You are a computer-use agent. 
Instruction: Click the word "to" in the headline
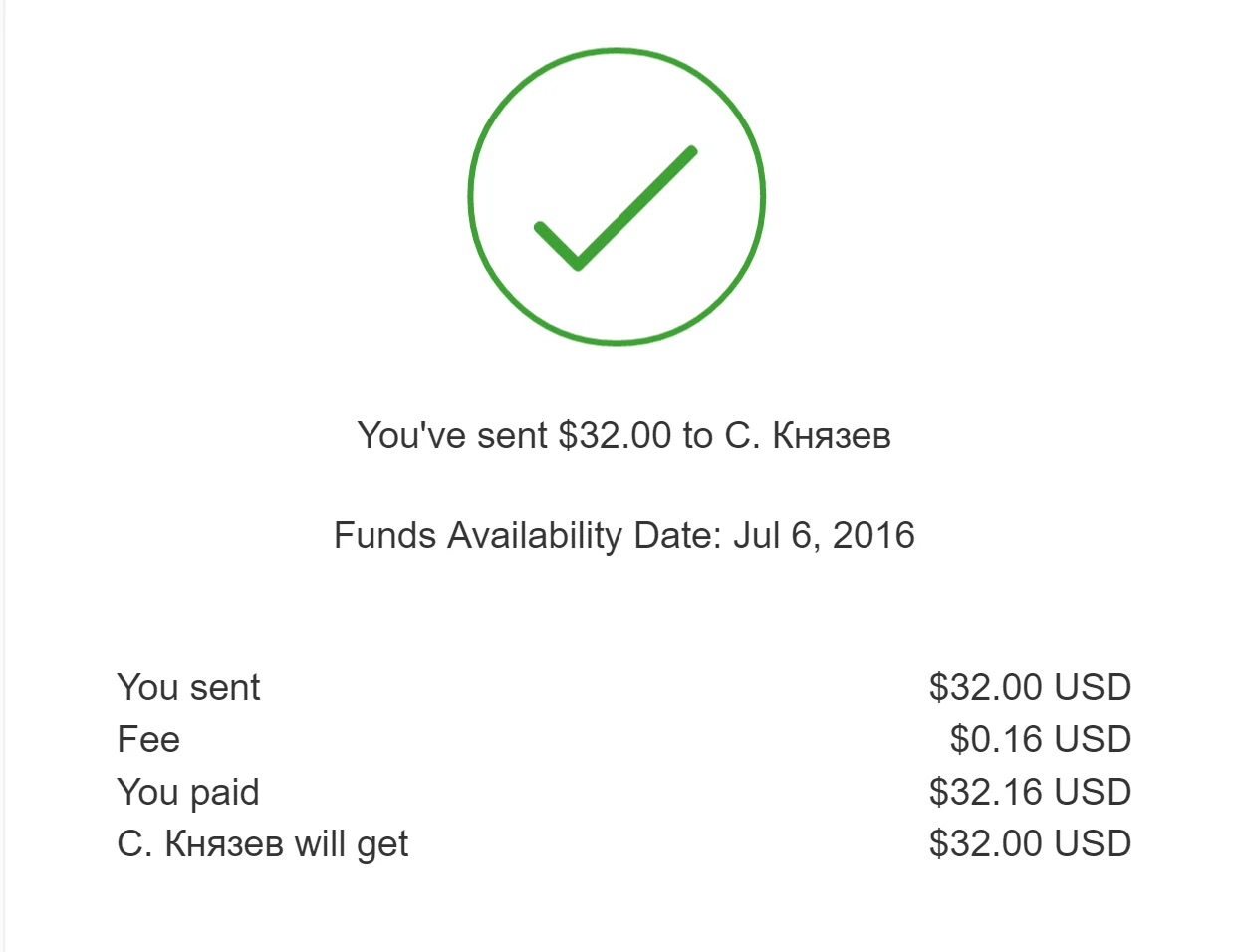pyautogui.click(x=697, y=436)
